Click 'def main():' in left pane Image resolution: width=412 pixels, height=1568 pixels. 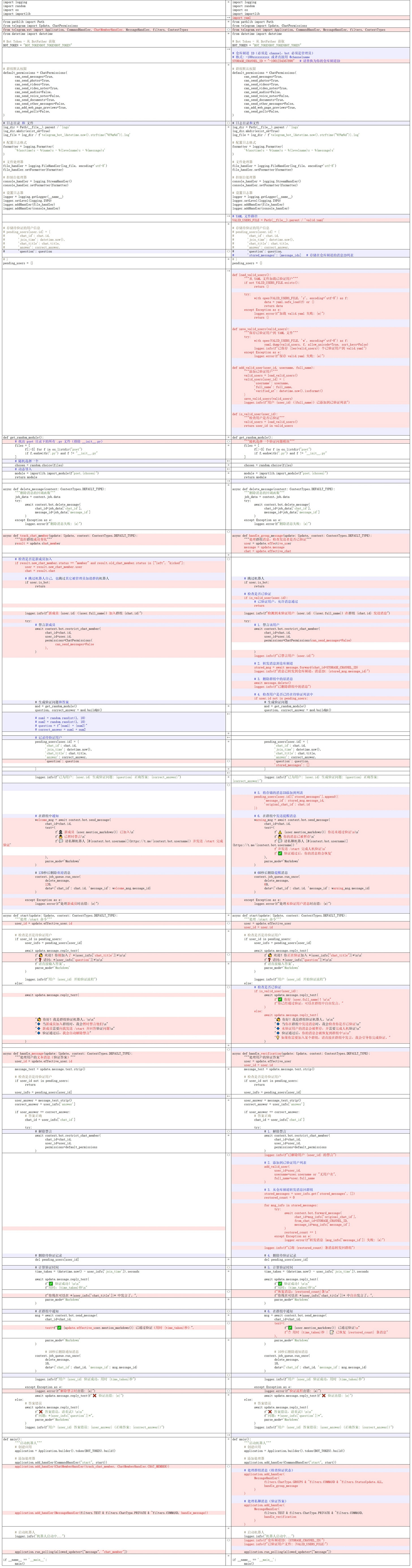(12, 1439)
